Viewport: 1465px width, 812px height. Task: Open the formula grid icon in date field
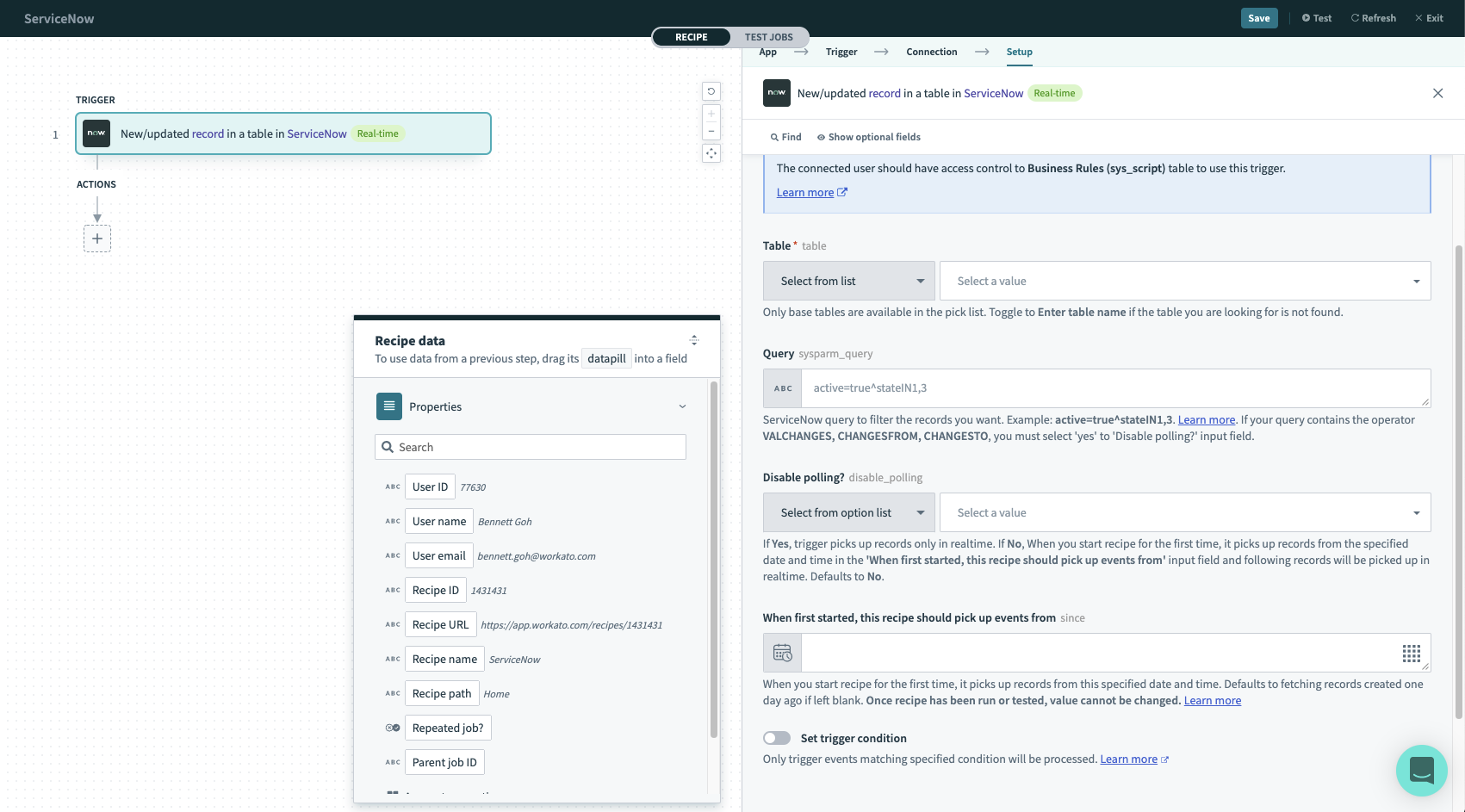click(1411, 654)
